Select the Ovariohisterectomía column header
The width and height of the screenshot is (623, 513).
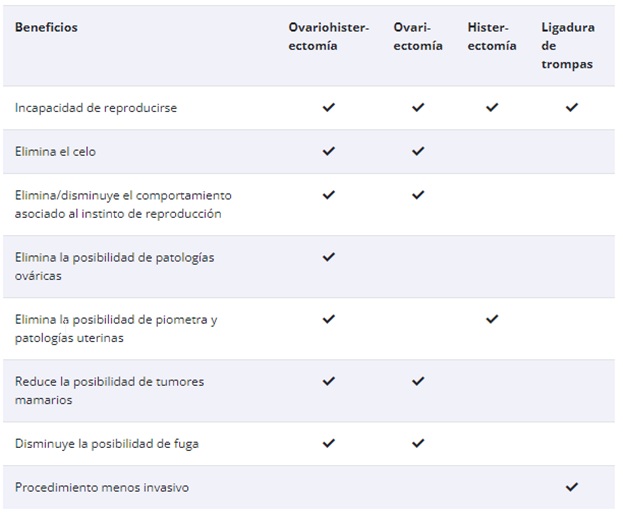[329, 37]
